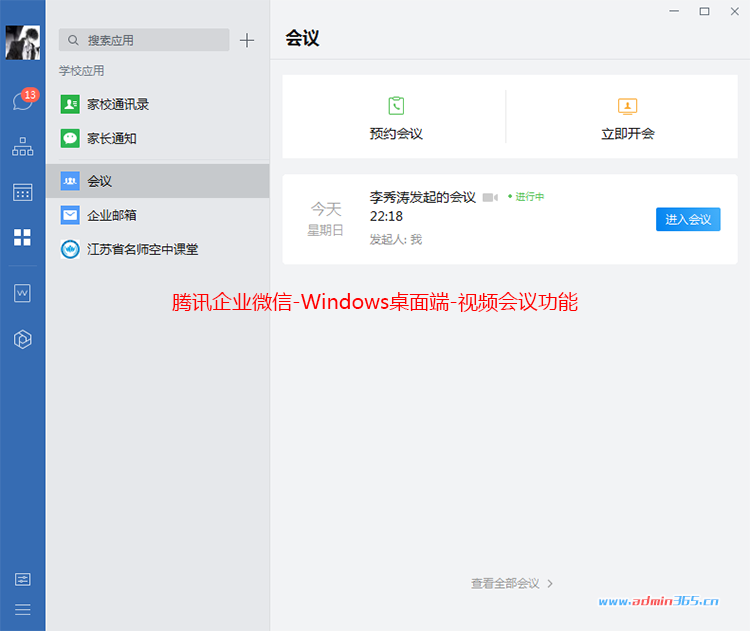
Task: Open 江苏省名师空中课堂 app entry
Action: (157, 249)
